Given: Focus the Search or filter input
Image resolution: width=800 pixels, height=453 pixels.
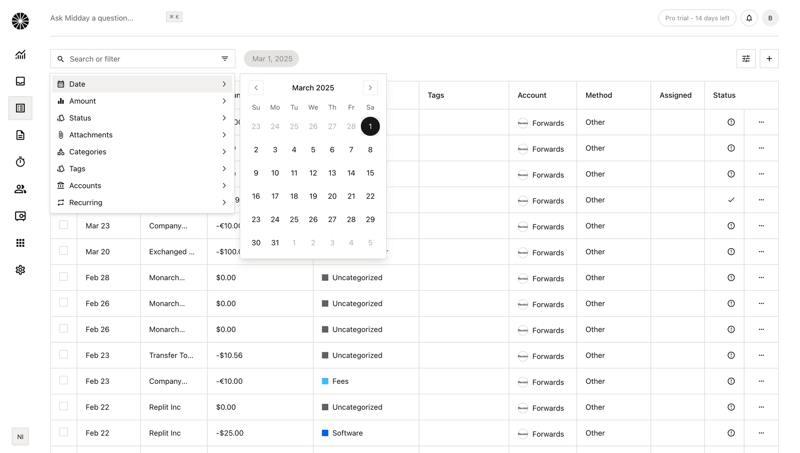Looking at the screenshot, I should (143, 59).
